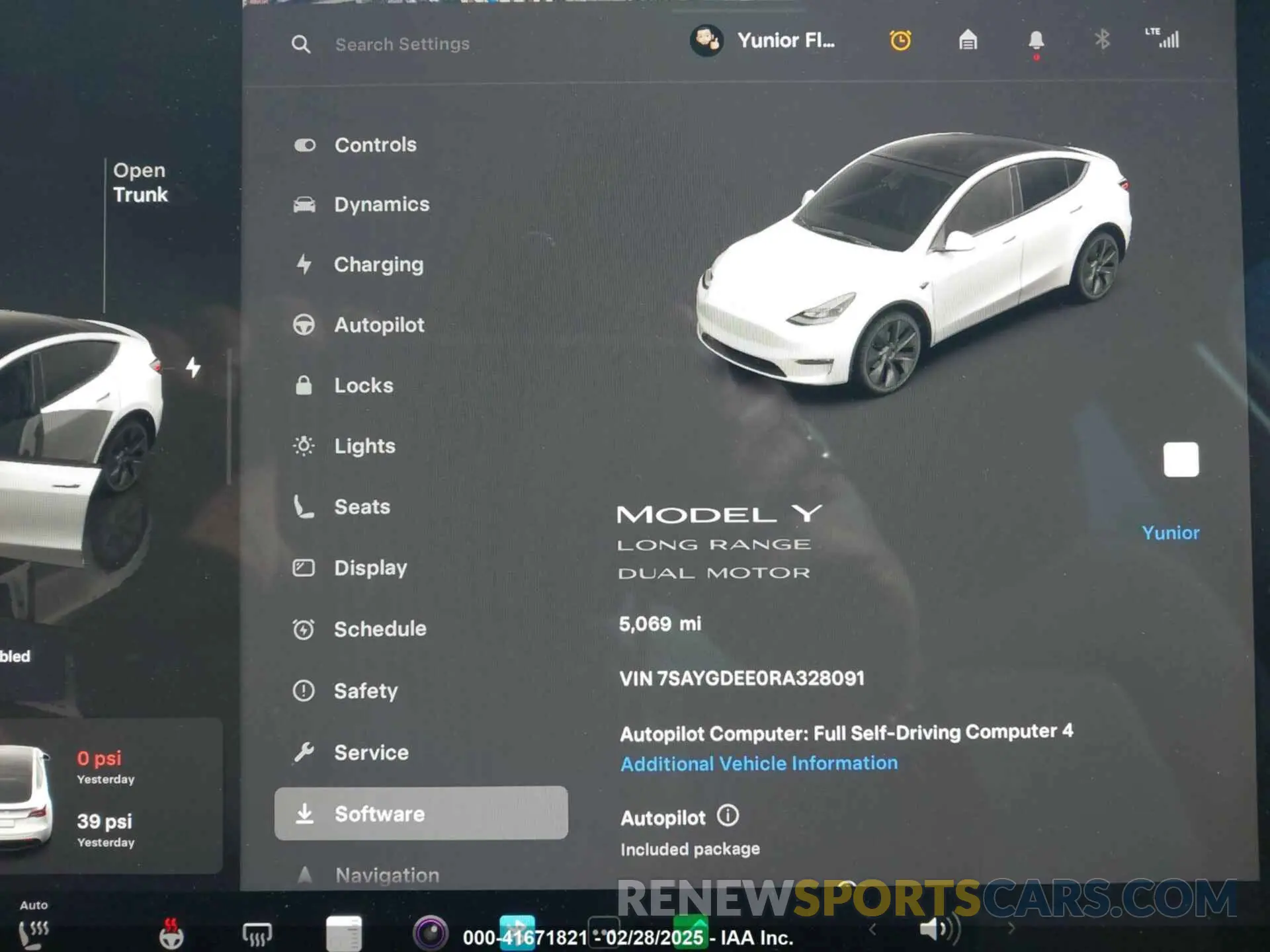1270x952 pixels.
Task: Tap the VIN 7SAYGDEE0RA328091 text
Action: (742, 679)
